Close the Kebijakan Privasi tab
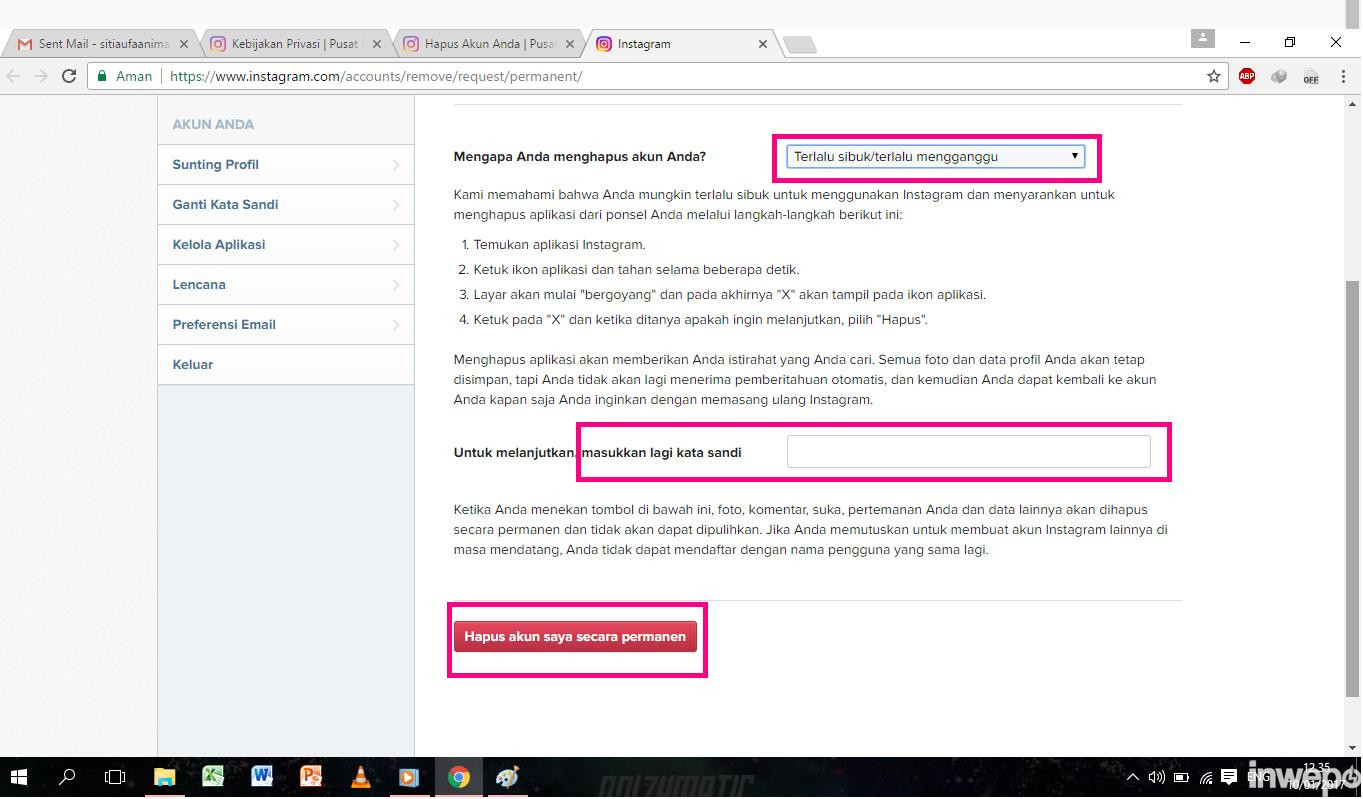1363x799 pixels. (376, 45)
